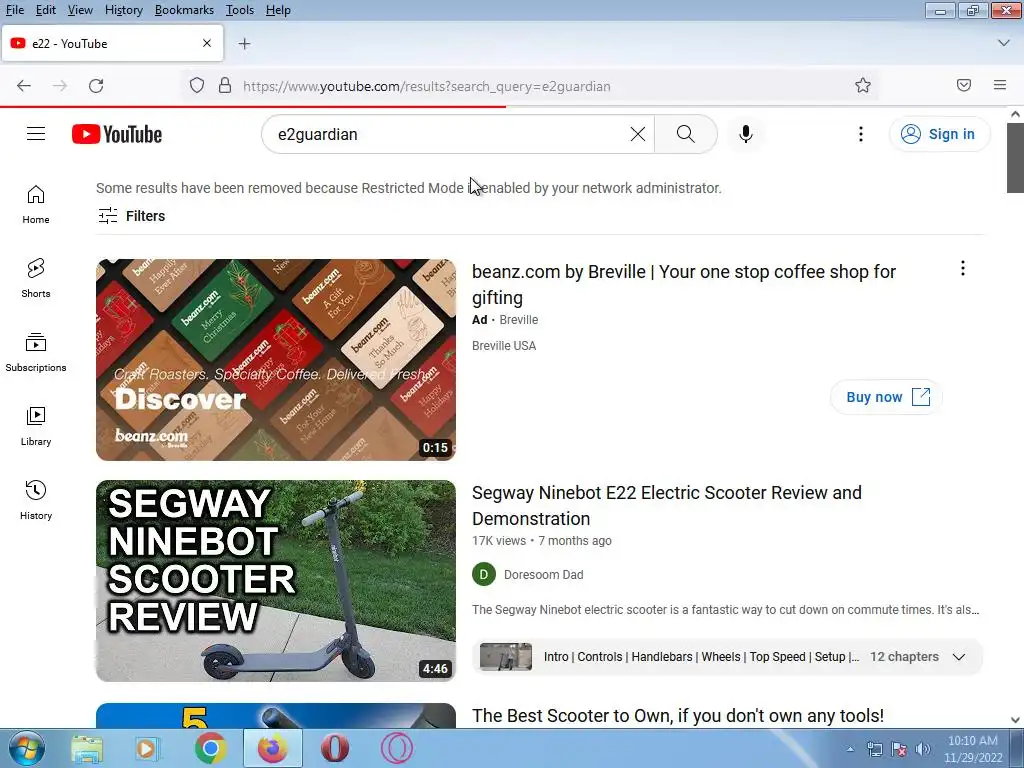This screenshot has width=1024, height=768.
Task: Open more options for the beanz.com ad
Action: pyautogui.click(x=963, y=268)
